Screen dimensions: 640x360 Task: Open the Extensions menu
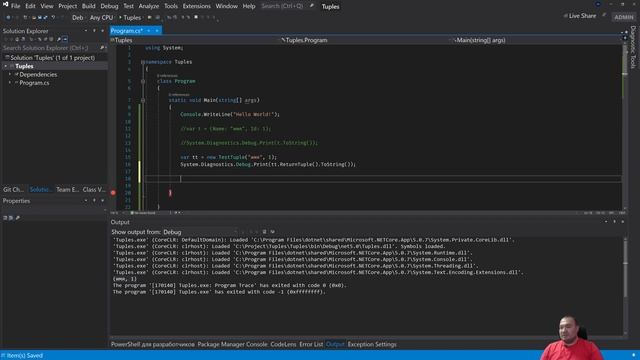pyautogui.click(x=196, y=6)
